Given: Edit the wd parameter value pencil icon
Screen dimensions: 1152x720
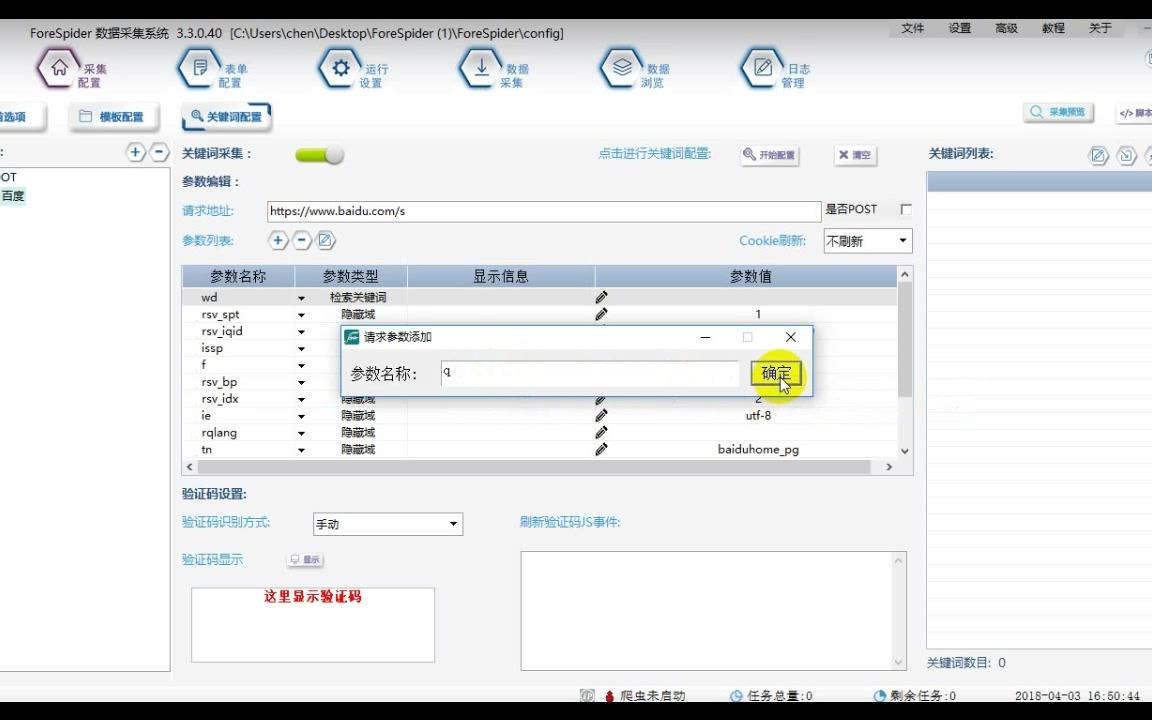Looking at the screenshot, I should tap(601, 297).
